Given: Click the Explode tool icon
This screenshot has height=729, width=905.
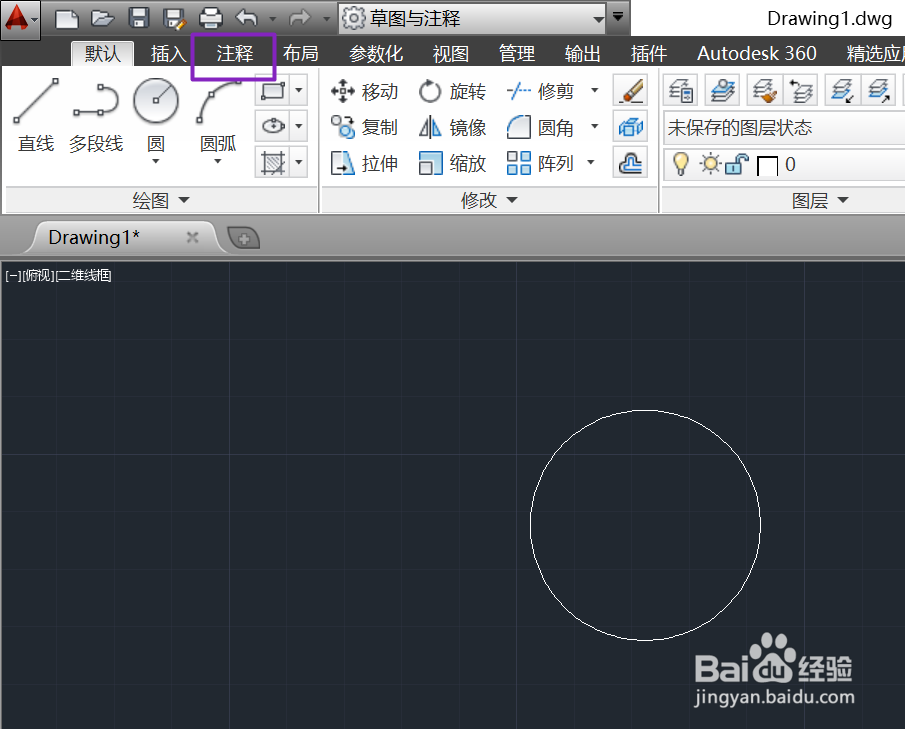Looking at the screenshot, I should 630,127.
